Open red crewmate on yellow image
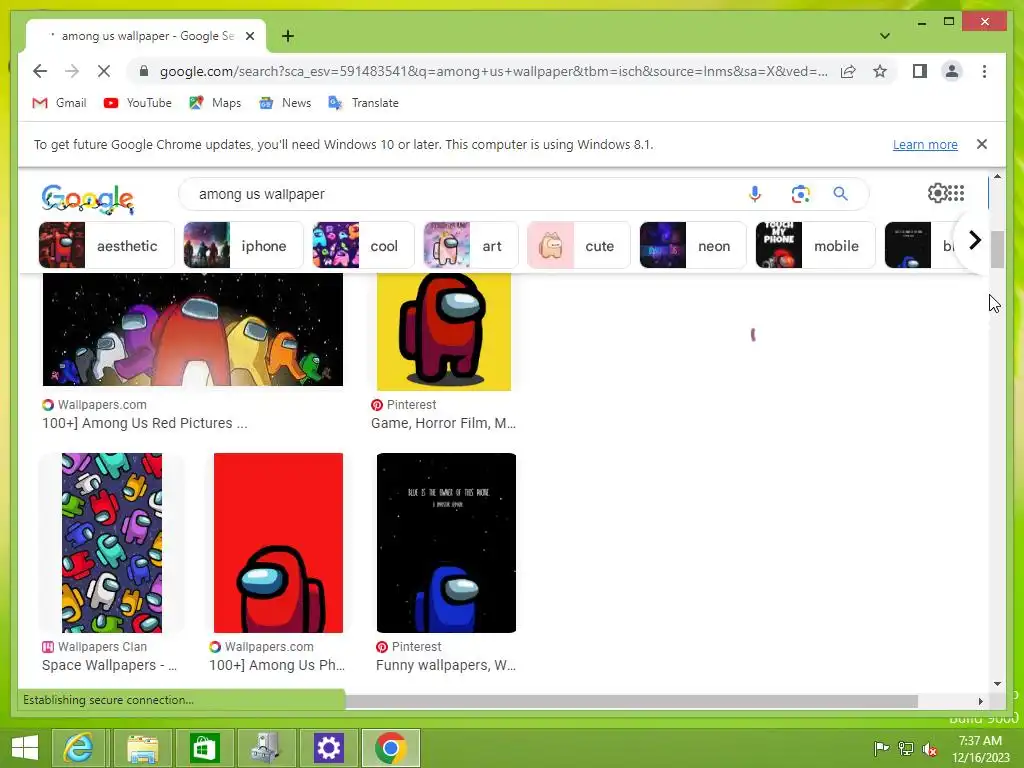The image size is (1024, 768). 443,332
